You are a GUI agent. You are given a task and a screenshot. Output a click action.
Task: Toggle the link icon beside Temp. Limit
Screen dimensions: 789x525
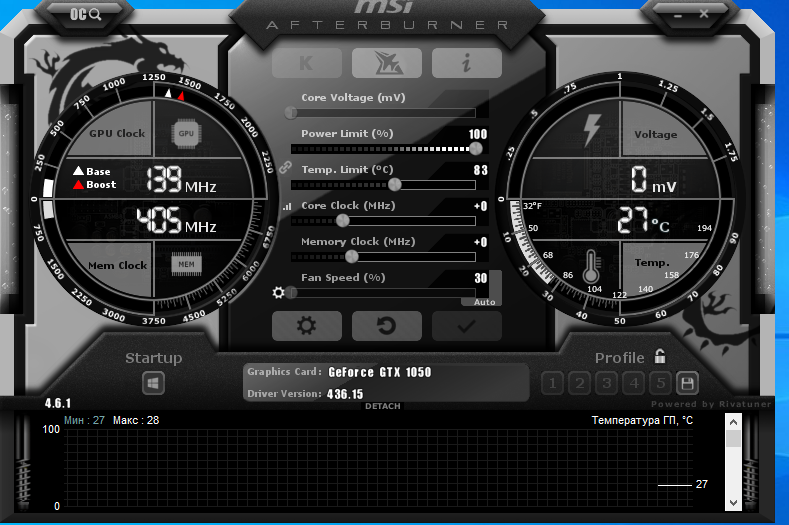(x=286, y=167)
